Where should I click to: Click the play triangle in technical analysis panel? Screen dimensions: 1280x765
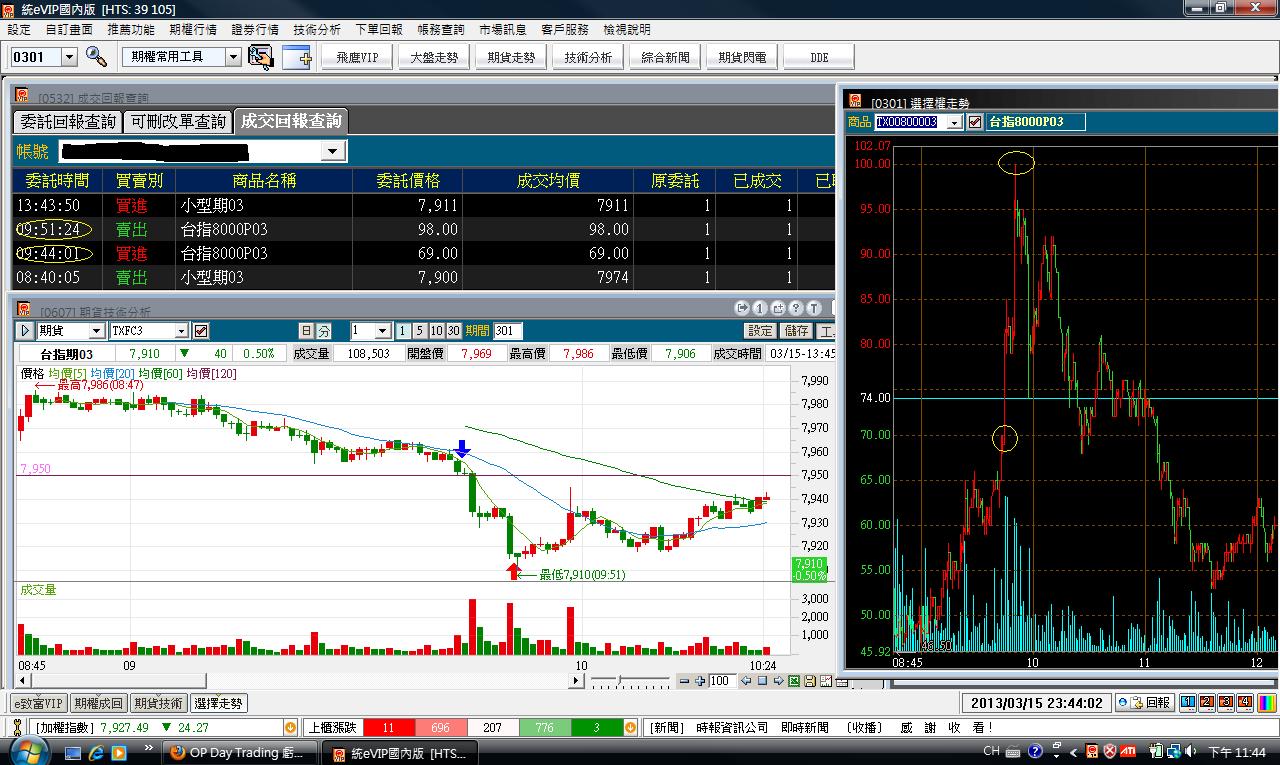click(x=25, y=331)
